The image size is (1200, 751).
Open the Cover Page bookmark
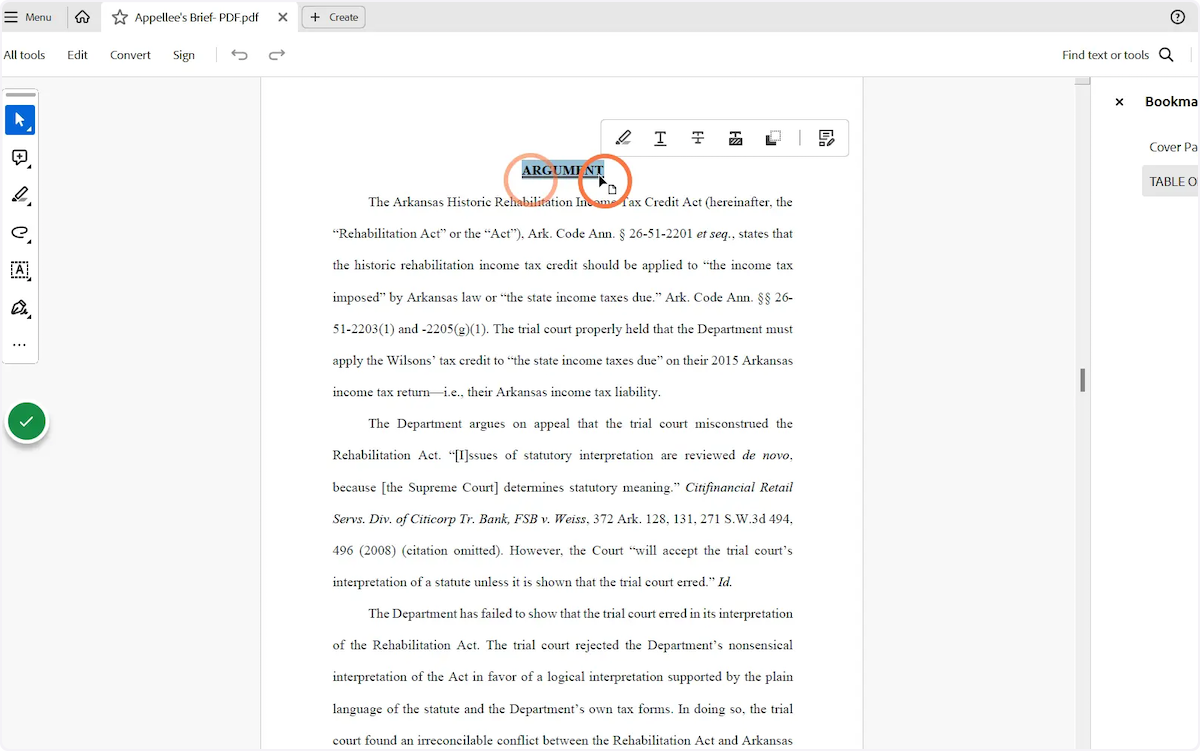1173,147
